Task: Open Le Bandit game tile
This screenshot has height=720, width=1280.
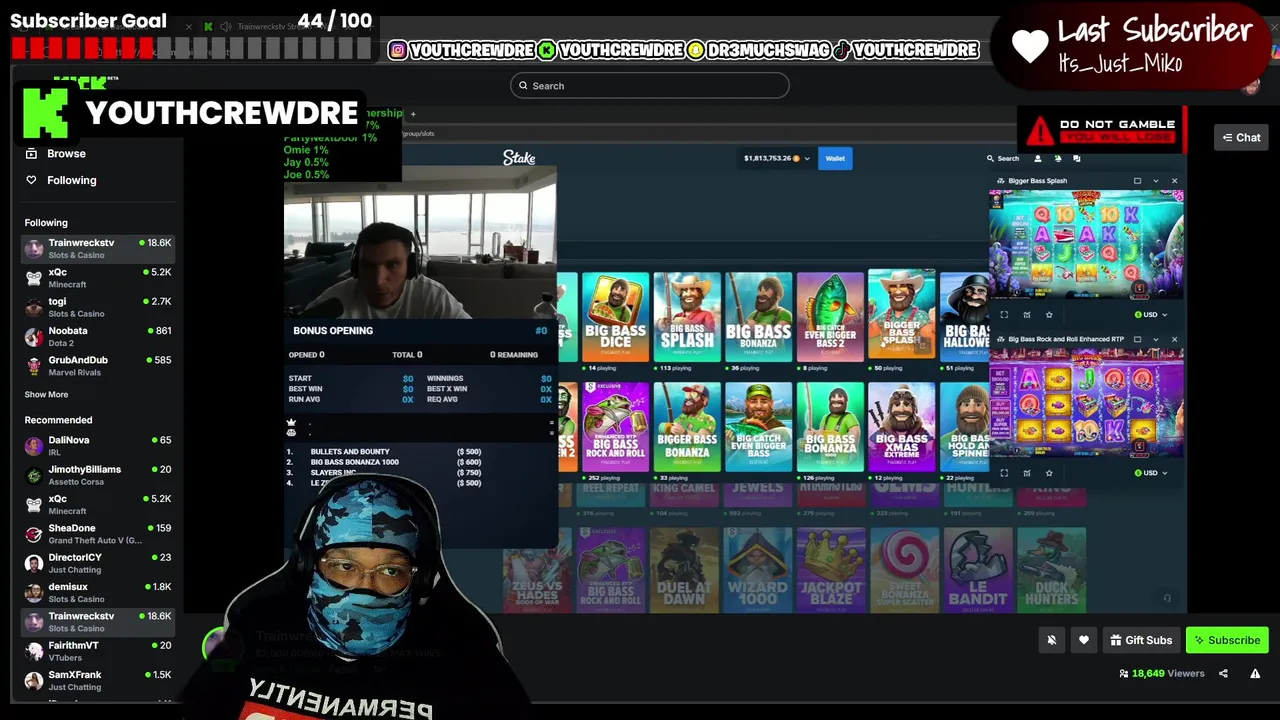Action: 977,570
